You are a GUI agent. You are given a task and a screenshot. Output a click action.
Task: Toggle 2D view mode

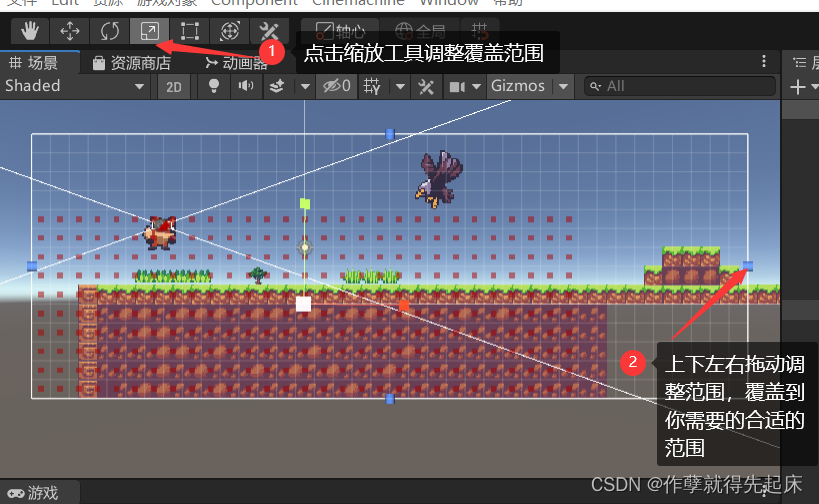tap(174, 87)
